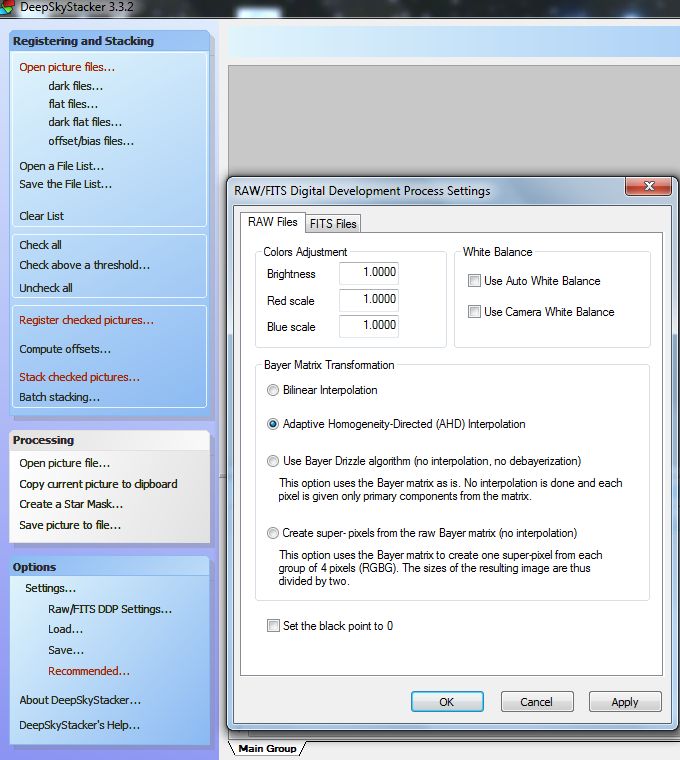
Task: Click the DeepSkyStacker title bar app icon
Action: [6, 7]
